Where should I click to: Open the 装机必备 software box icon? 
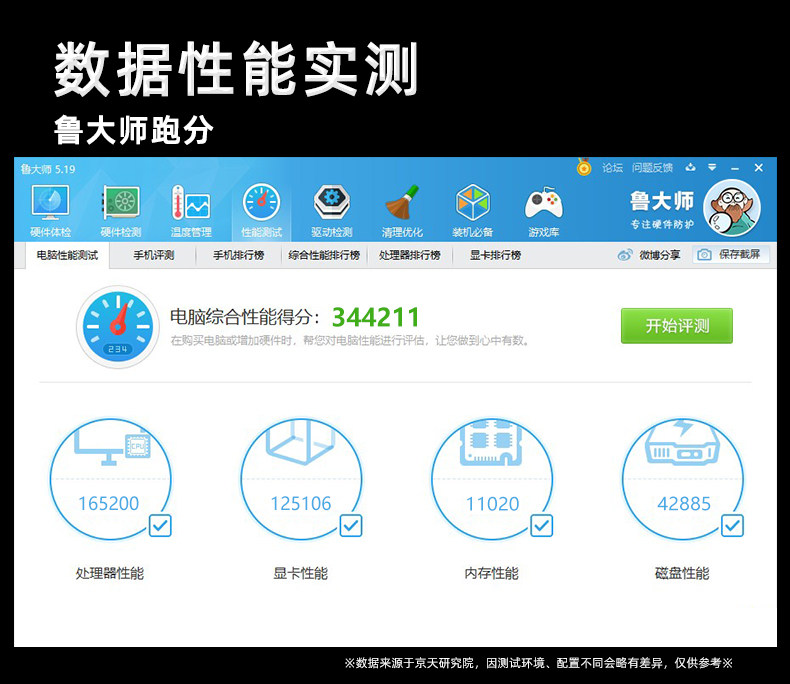[x=473, y=202]
